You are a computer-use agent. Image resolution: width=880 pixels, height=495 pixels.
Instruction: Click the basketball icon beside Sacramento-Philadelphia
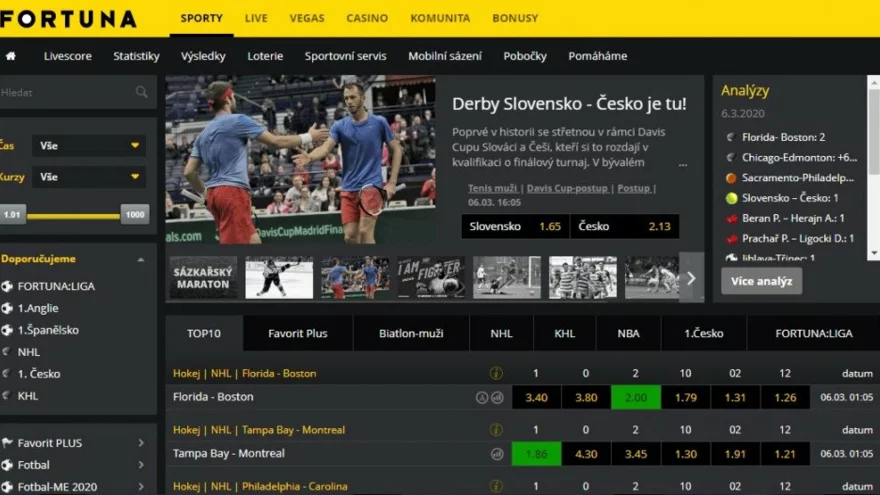(731, 178)
